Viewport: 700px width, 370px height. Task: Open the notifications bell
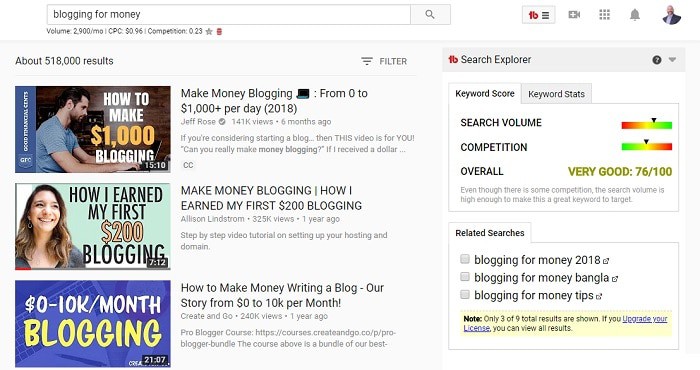click(x=635, y=15)
